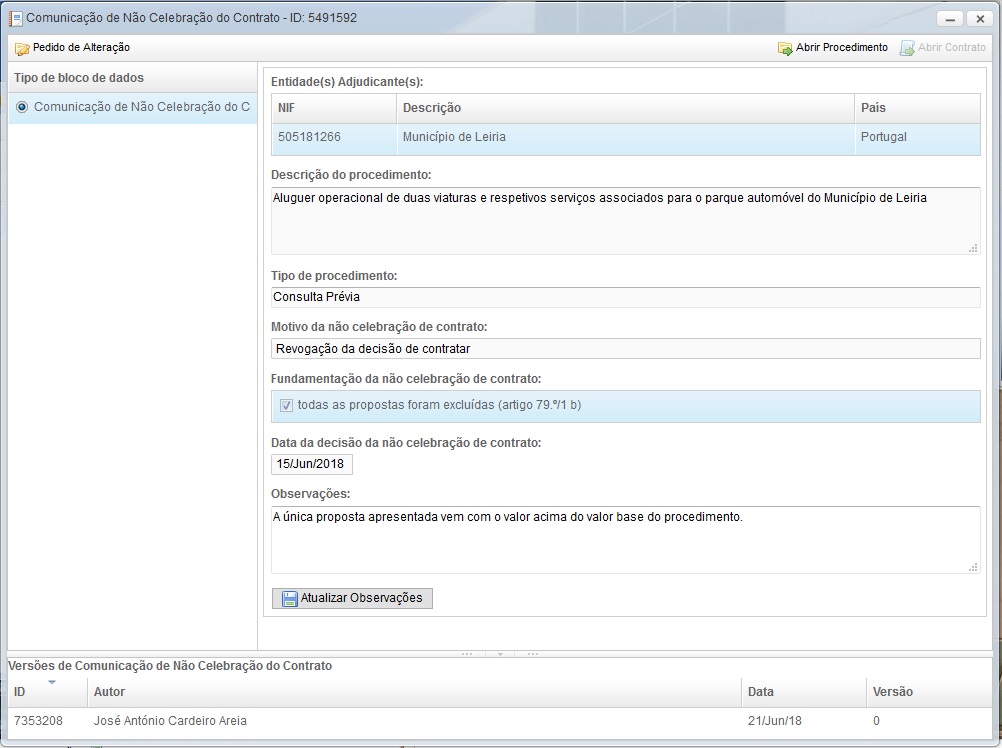Open the Abrir Procedimento link in the toolbar
Screen dimensions: 1002x748
[x=841, y=48]
